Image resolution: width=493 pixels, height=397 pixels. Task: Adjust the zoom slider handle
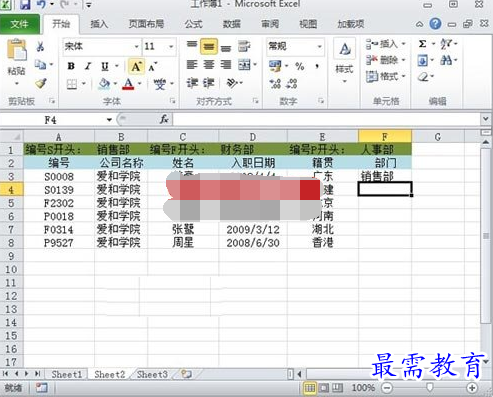click(430, 387)
